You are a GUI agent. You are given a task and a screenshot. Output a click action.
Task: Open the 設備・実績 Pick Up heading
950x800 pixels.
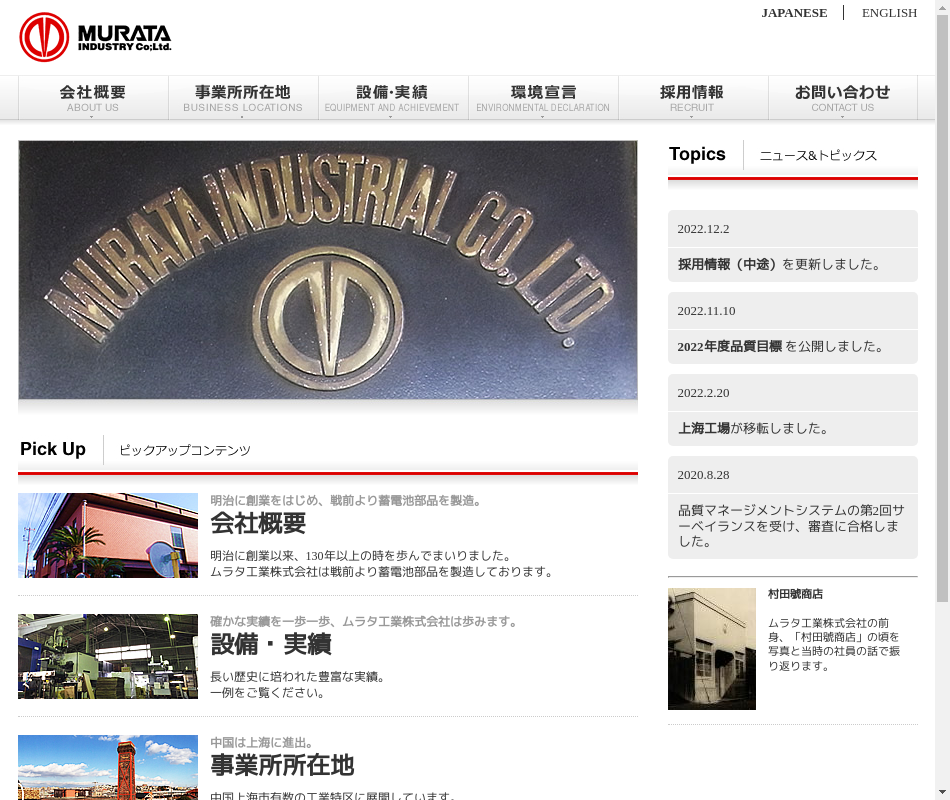pyautogui.click(x=270, y=644)
